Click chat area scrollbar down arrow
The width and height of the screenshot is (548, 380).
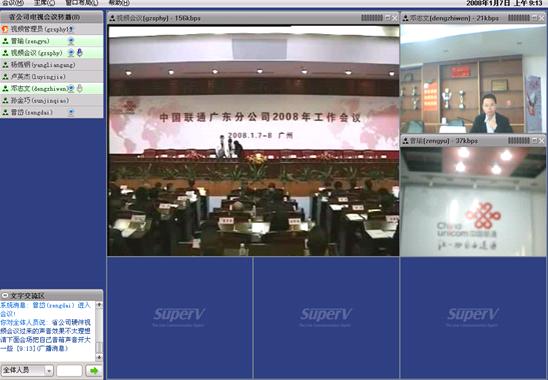[99, 357]
